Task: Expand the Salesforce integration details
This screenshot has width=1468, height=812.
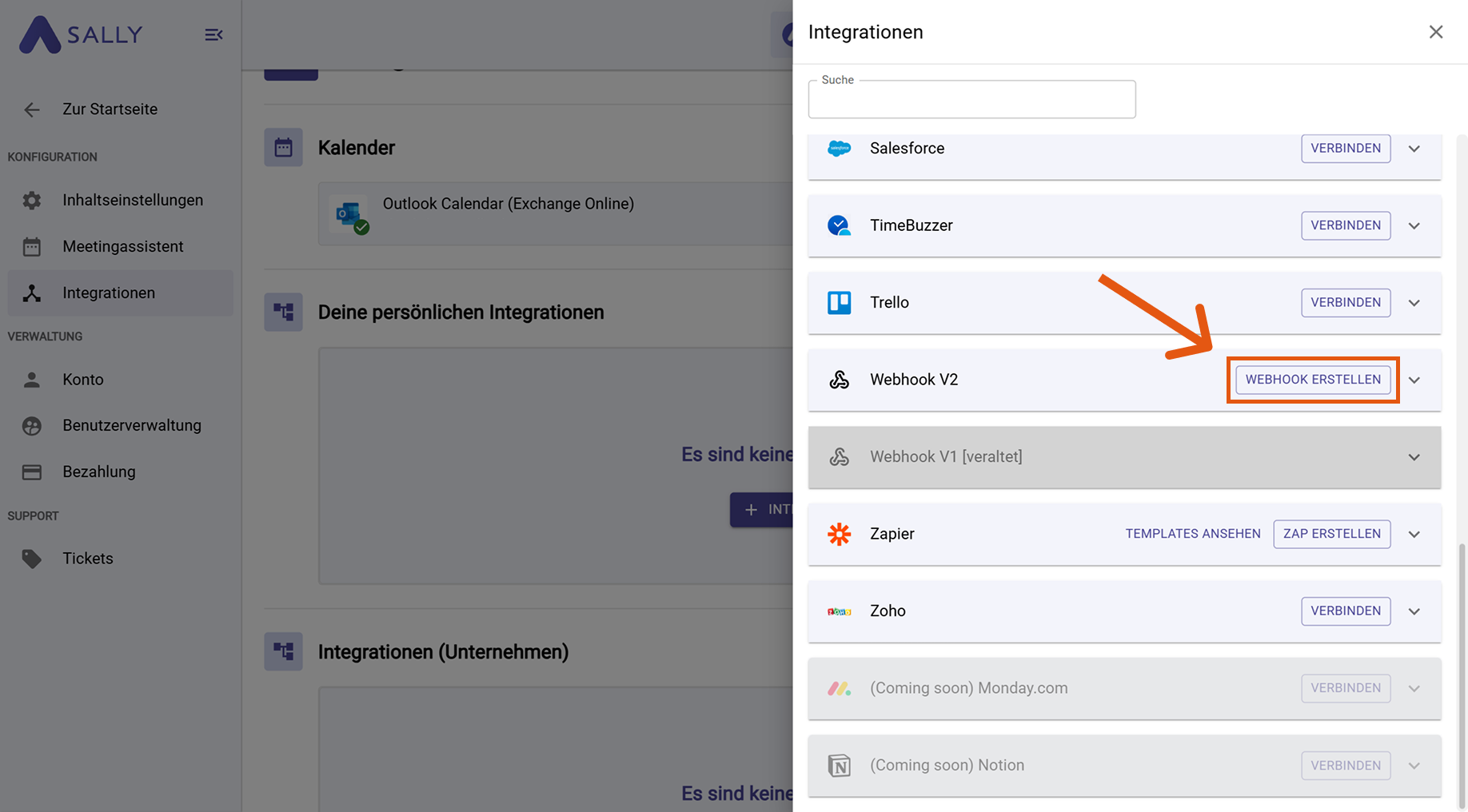Action: click(x=1414, y=149)
